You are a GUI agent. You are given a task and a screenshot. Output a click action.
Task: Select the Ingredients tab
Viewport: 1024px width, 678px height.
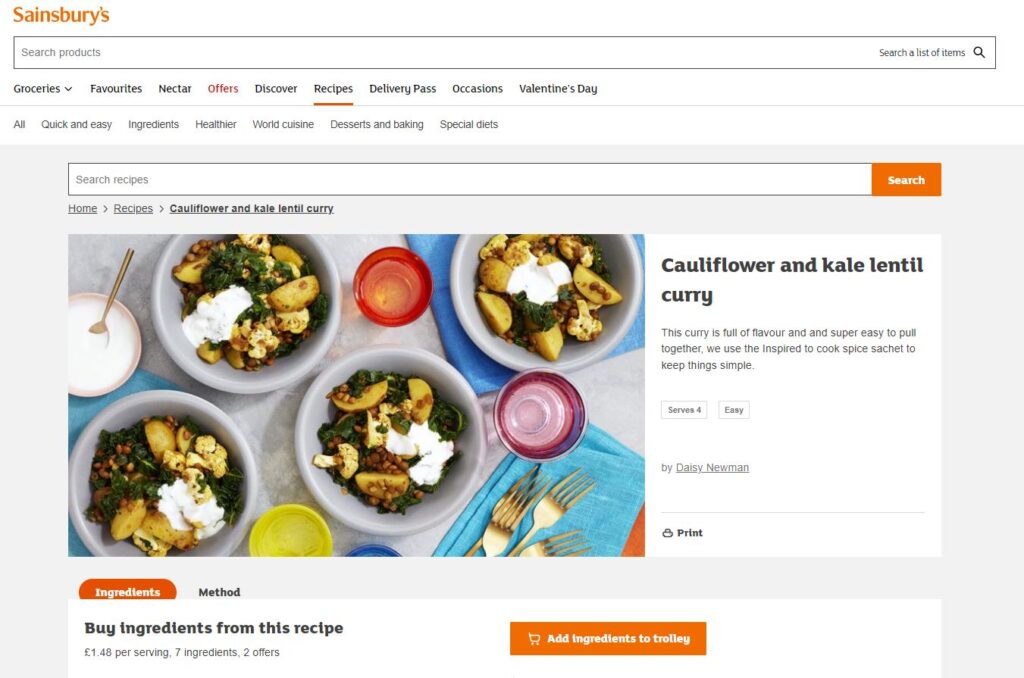127,590
